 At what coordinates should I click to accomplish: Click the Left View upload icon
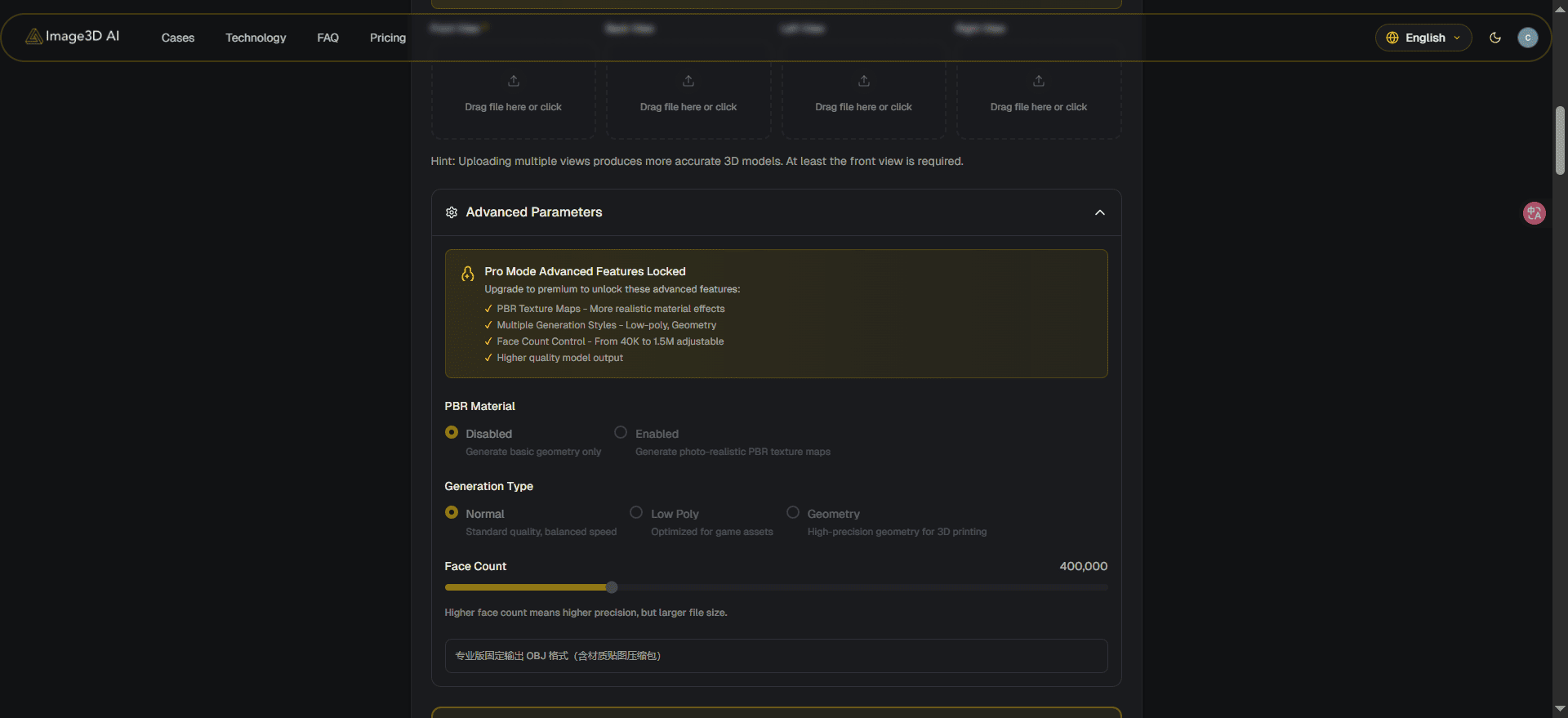(x=863, y=81)
